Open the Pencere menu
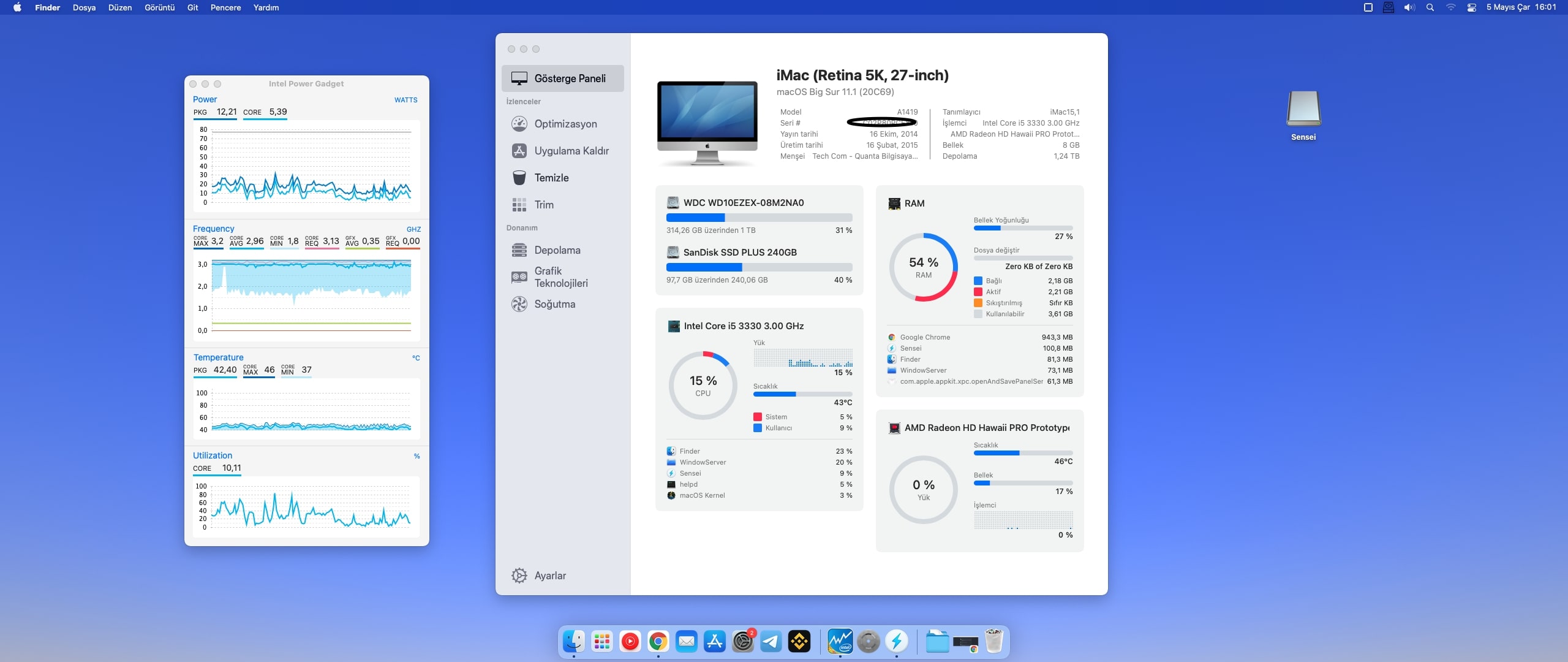Image resolution: width=1568 pixels, height=662 pixels. pos(225,7)
